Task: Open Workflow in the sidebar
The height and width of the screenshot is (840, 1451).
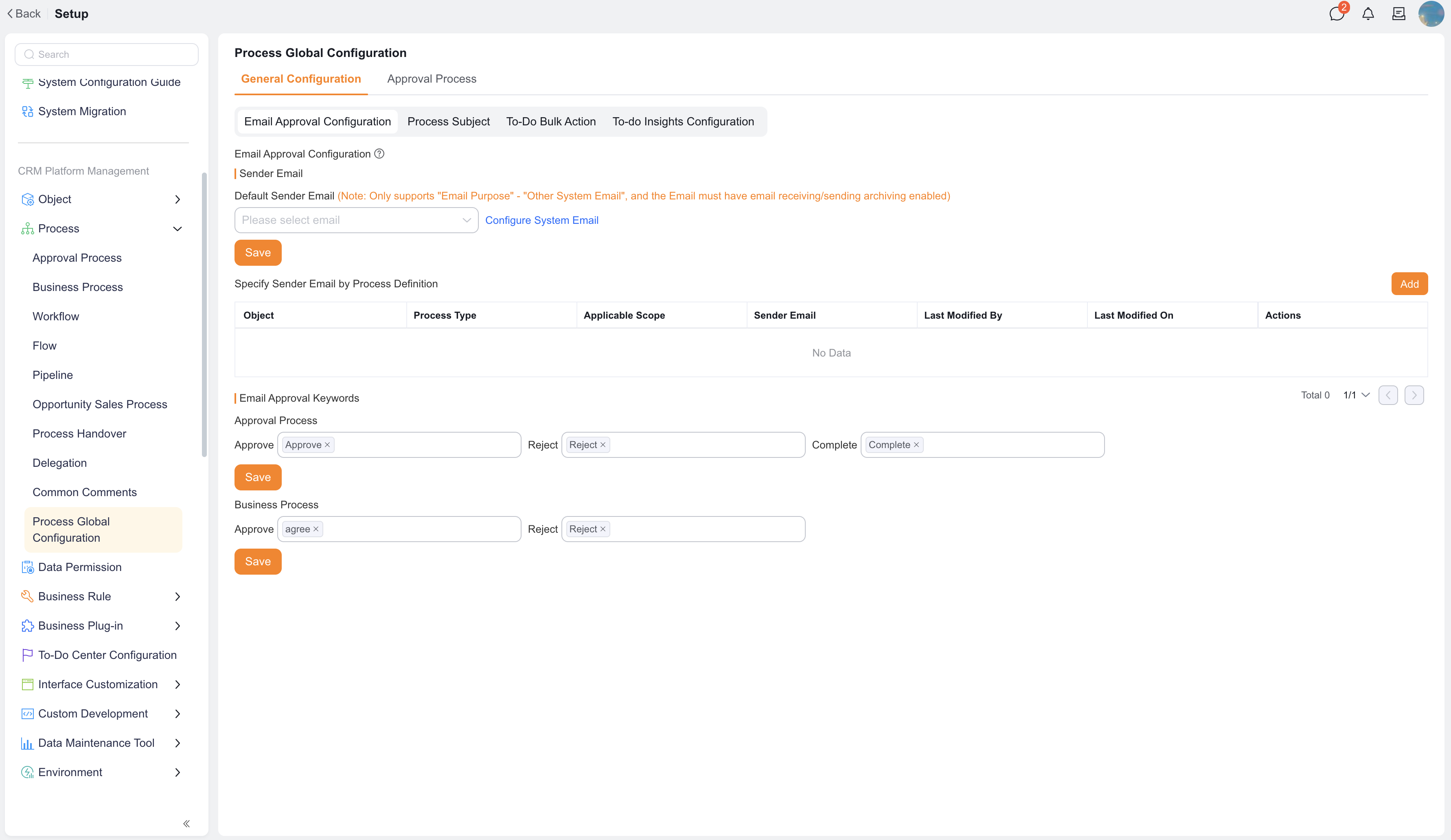Action: (56, 317)
